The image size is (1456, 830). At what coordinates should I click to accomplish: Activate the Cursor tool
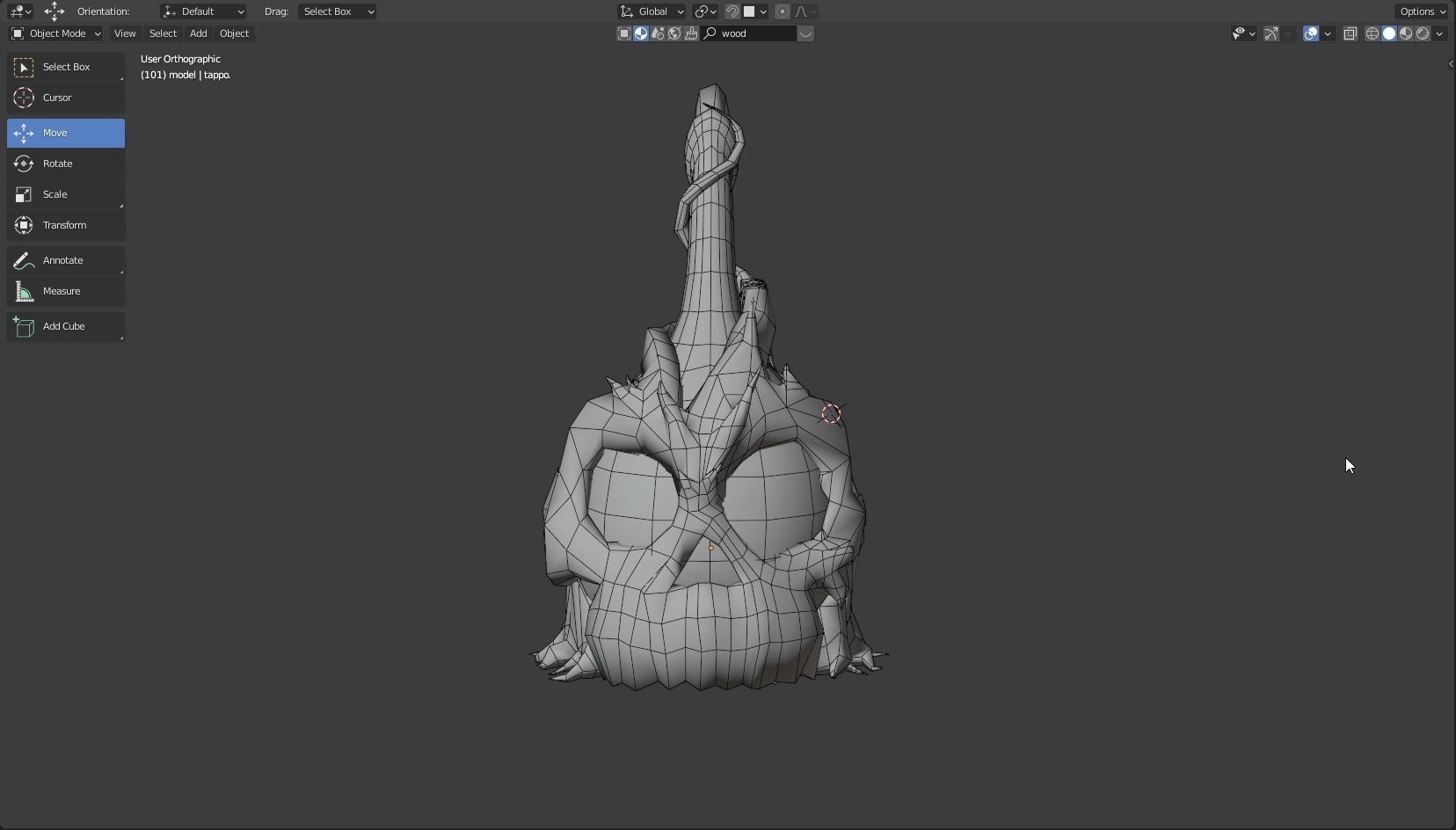click(x=66, y=98)
